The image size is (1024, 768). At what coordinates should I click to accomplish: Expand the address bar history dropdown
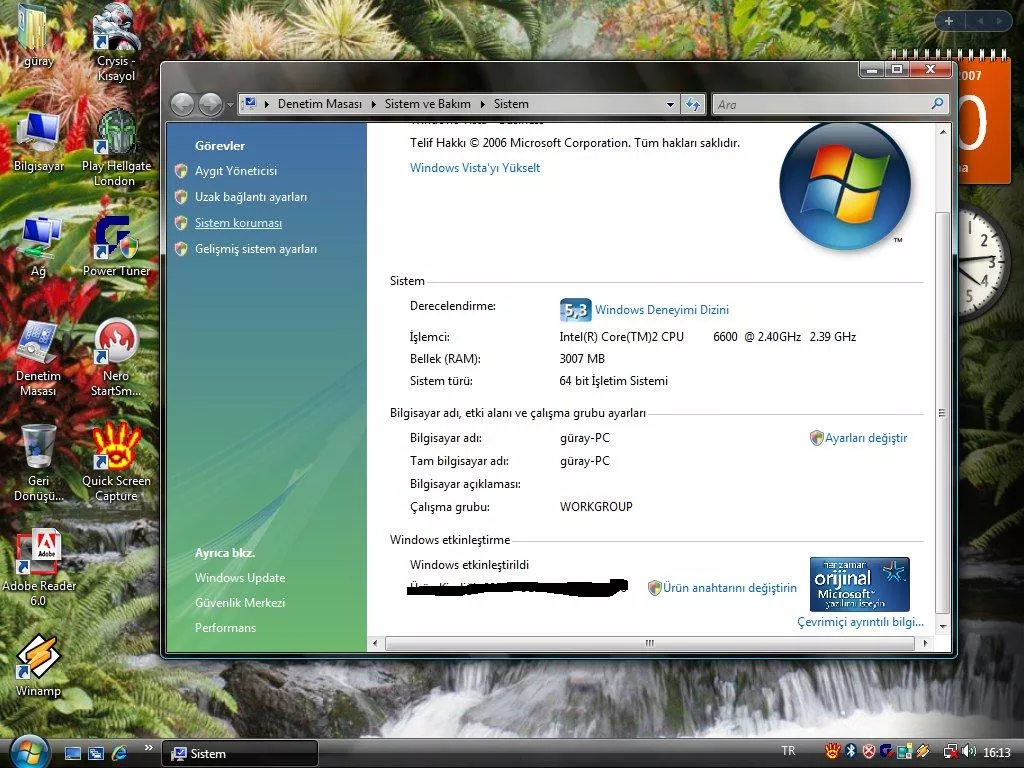[670, 104]
